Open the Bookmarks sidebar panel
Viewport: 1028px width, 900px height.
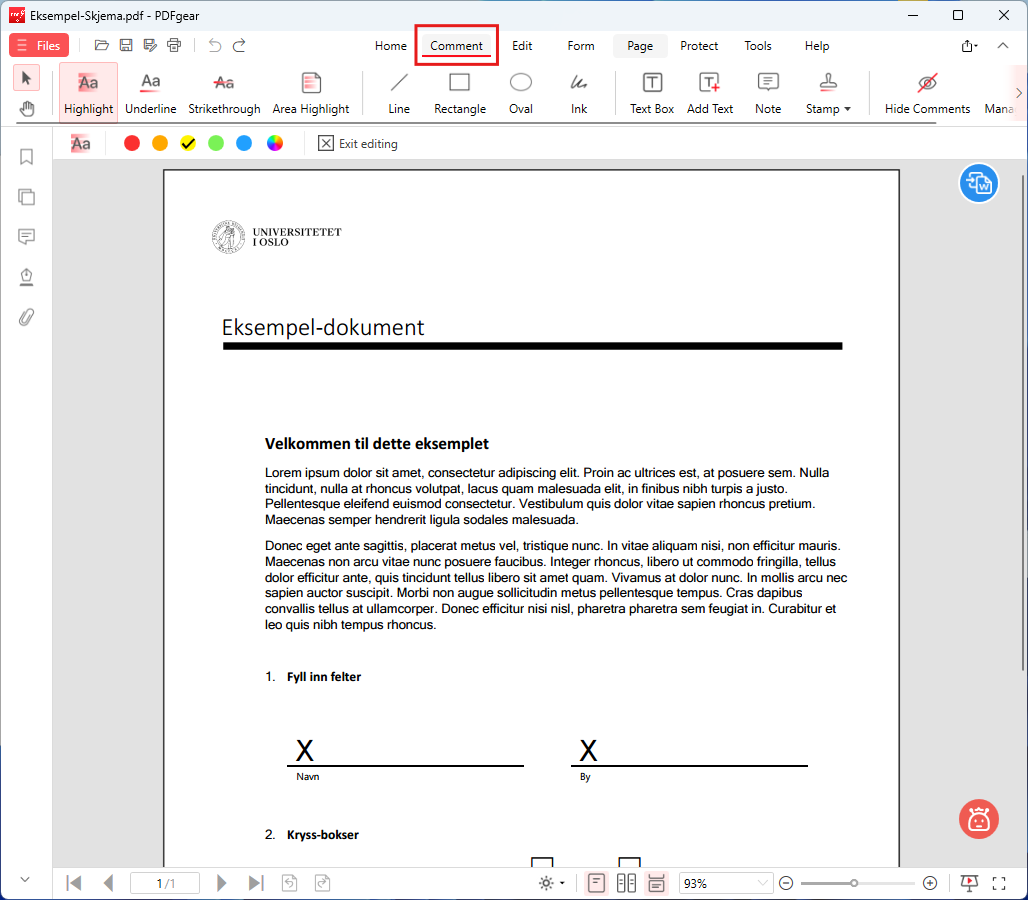click(x=26, y=157)
